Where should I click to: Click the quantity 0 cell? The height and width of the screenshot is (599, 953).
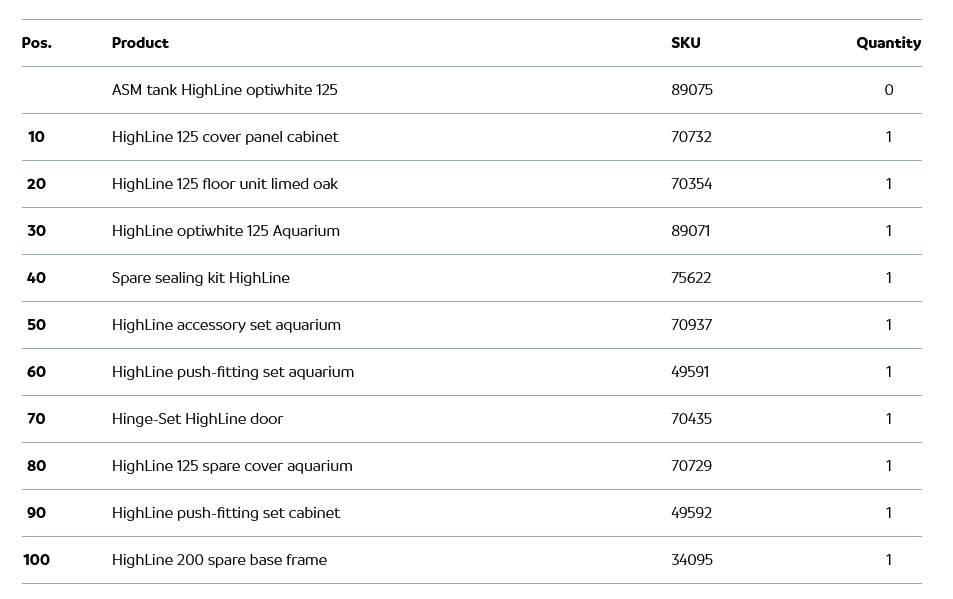point(888,90)
